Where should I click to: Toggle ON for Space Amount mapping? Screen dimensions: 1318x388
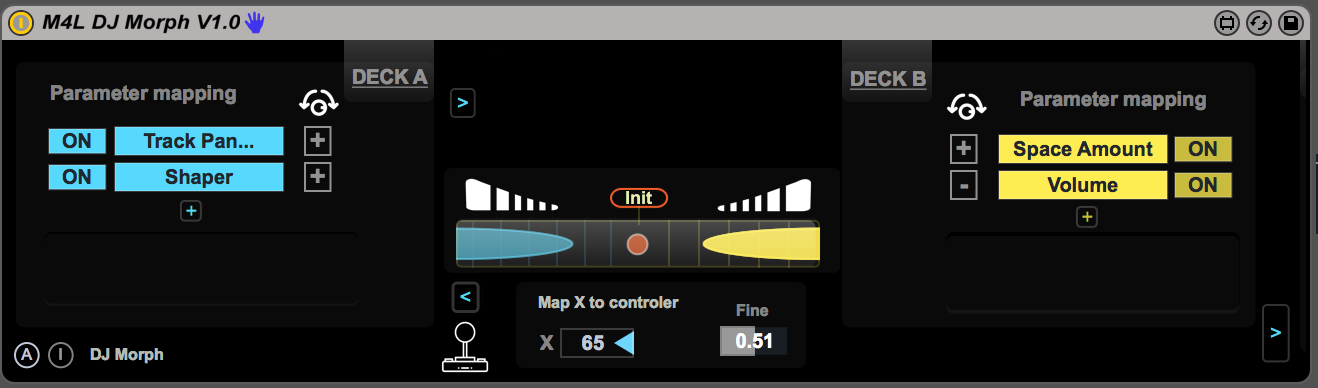click(1203, 149)
